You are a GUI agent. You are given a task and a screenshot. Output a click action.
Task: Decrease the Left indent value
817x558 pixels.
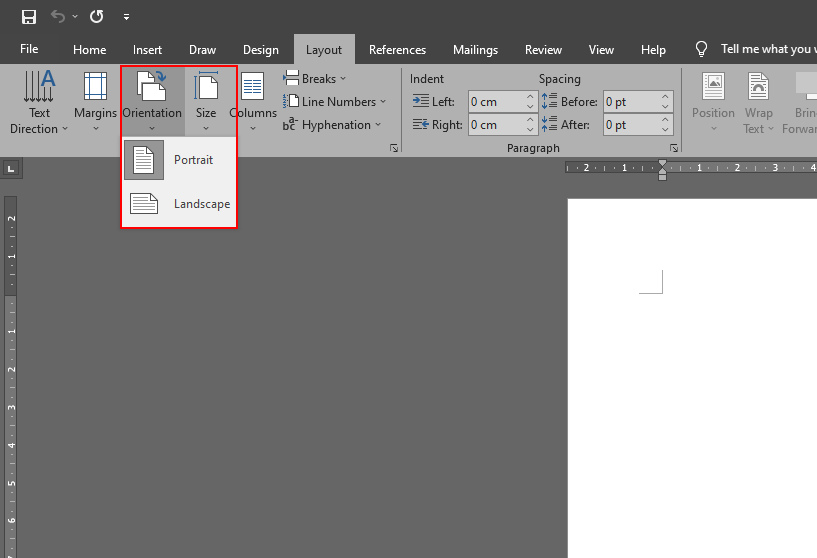pos(530,107)
